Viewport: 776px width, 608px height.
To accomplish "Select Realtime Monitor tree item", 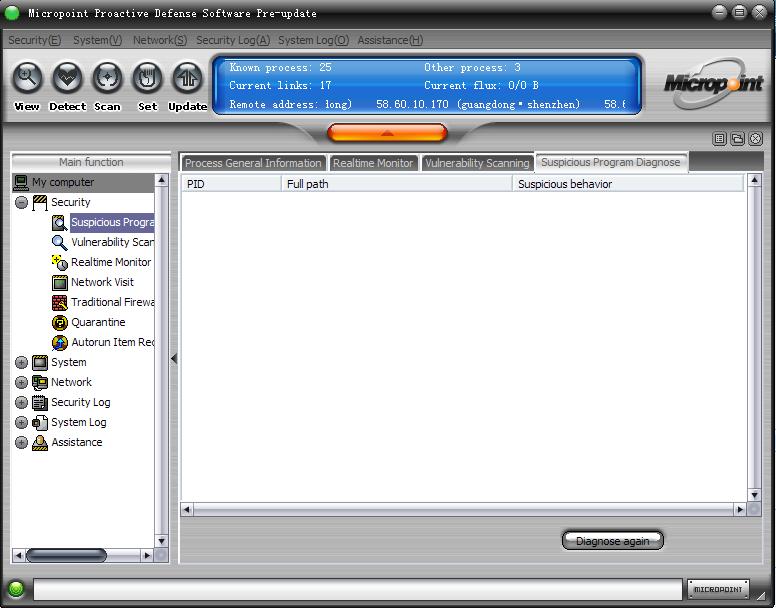I will 111,262.
